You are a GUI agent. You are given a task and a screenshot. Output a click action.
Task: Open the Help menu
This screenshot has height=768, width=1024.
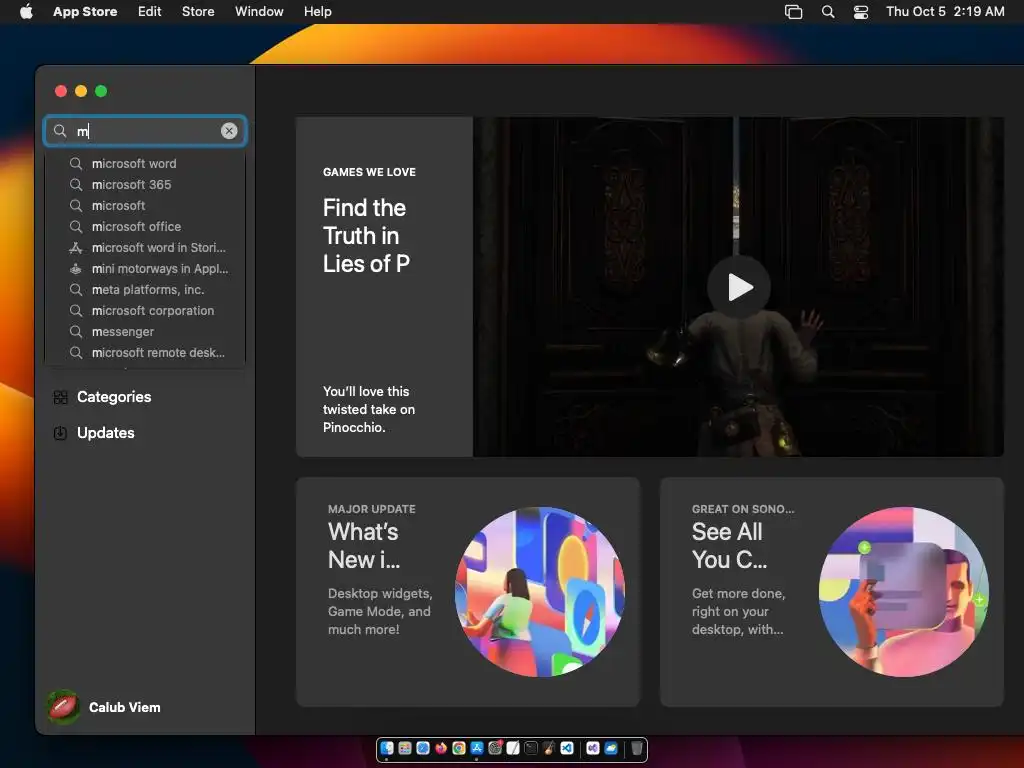[x=317, y=11]
